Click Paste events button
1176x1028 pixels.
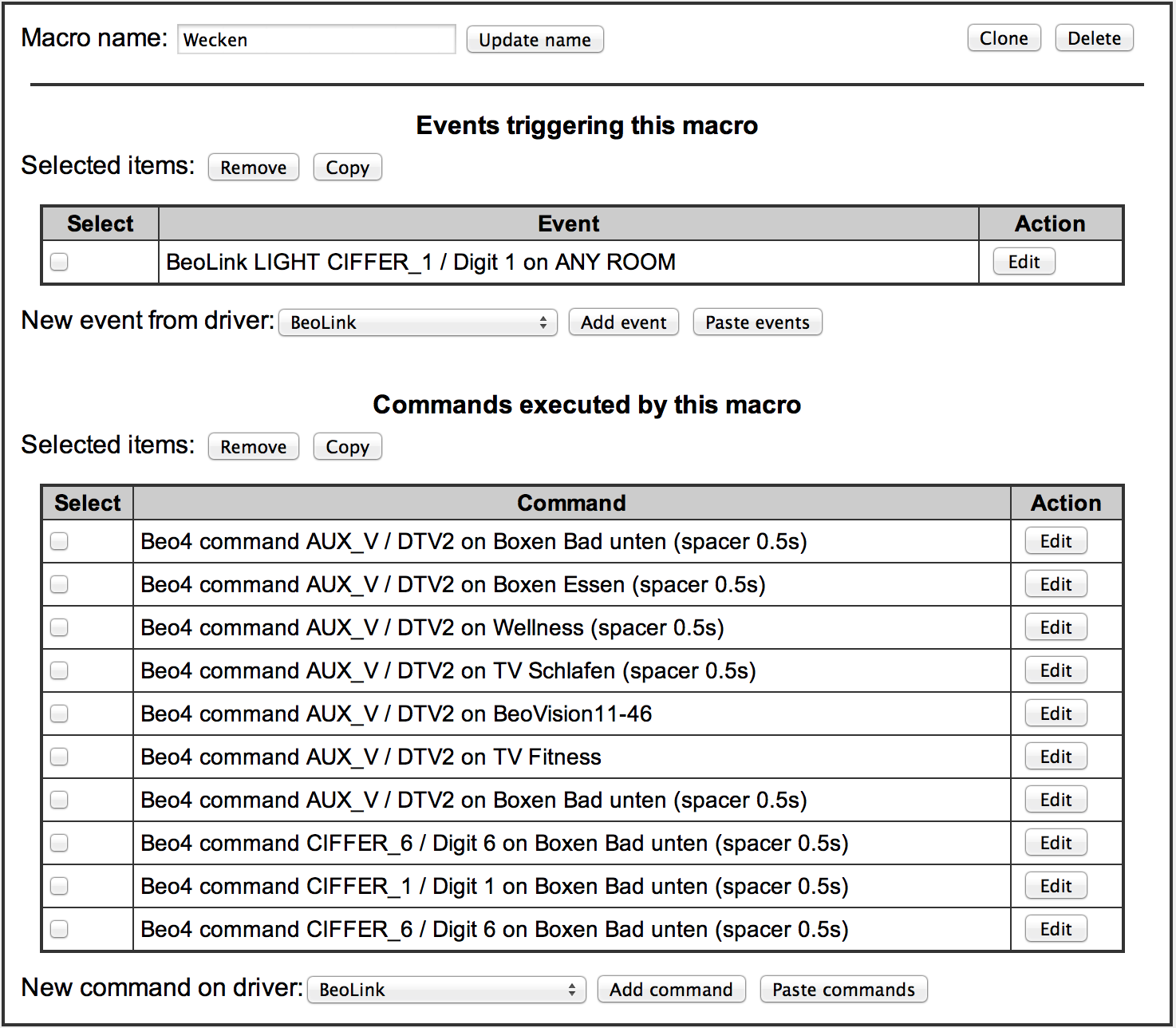tap(757, 322)
